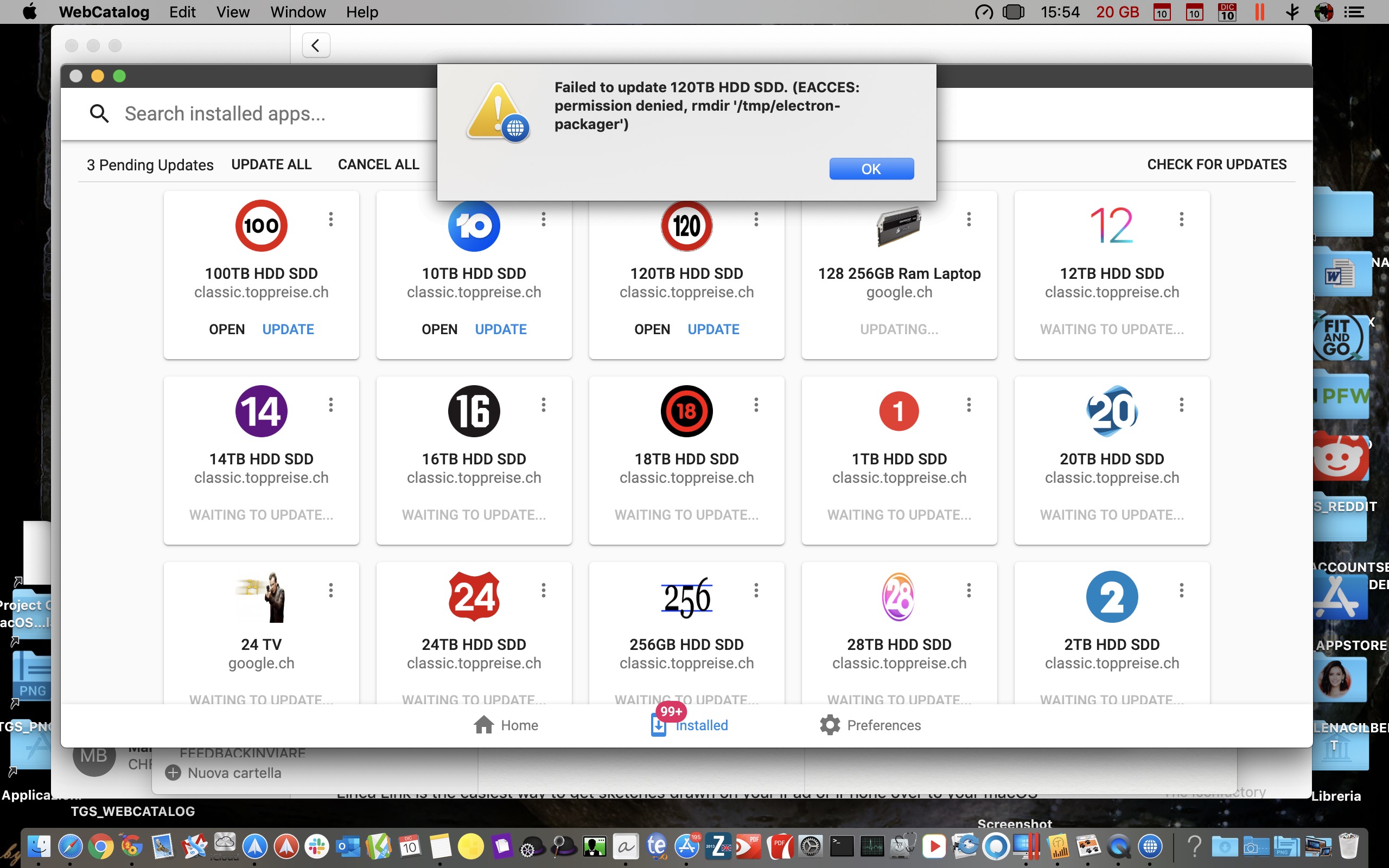
Task: Open Notification Center in the menu bar
Action: [1354, 12]
